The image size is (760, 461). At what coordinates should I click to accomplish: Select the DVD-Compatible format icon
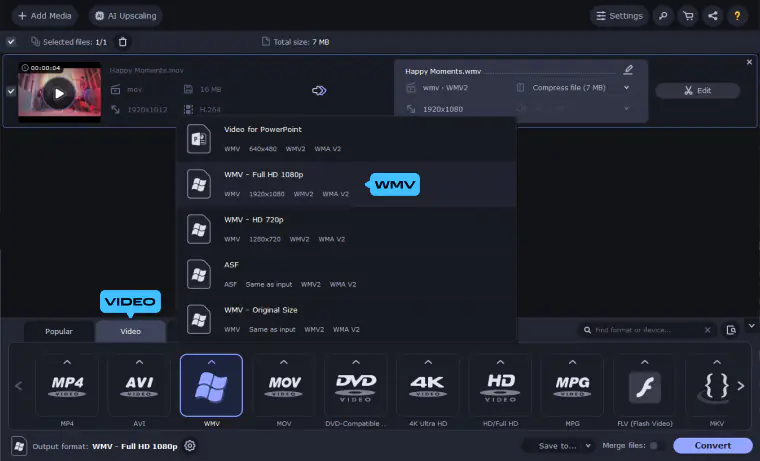356,386
